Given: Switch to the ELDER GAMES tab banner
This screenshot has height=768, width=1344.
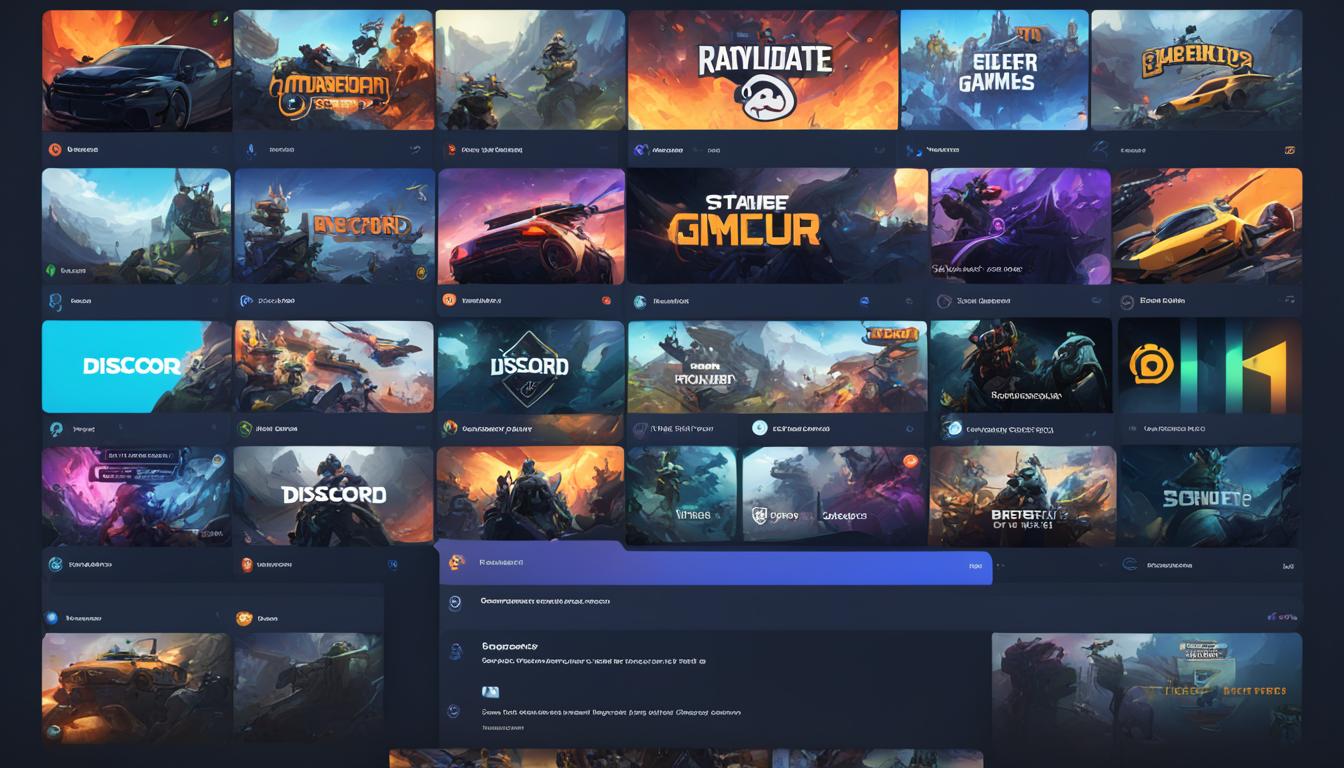Looking at the screenshot, I should [995, 70].
